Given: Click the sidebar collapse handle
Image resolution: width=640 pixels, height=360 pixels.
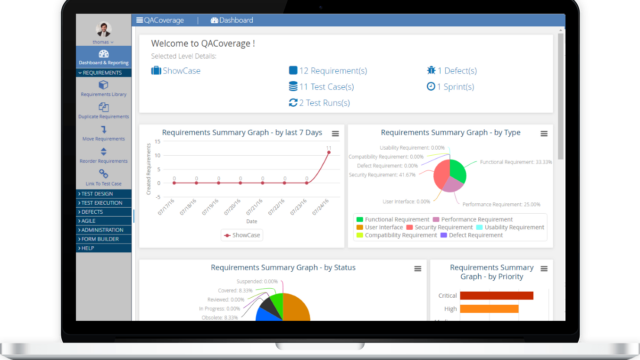Looking at the screenshot, I should point(133,216).
